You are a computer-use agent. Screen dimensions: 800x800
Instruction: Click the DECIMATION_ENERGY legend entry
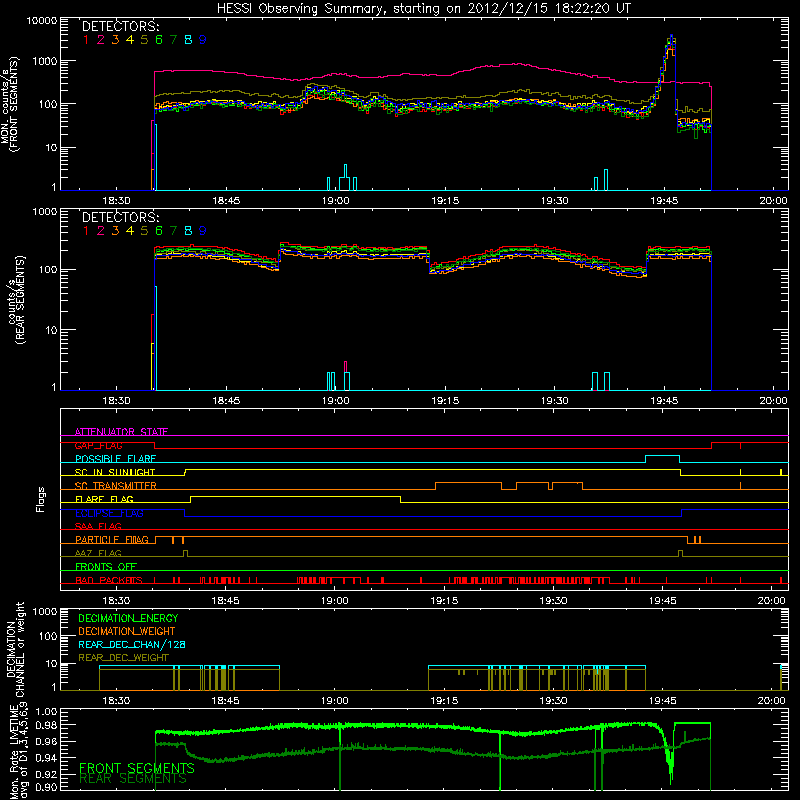pyautogui.click(x=128, y=618)
